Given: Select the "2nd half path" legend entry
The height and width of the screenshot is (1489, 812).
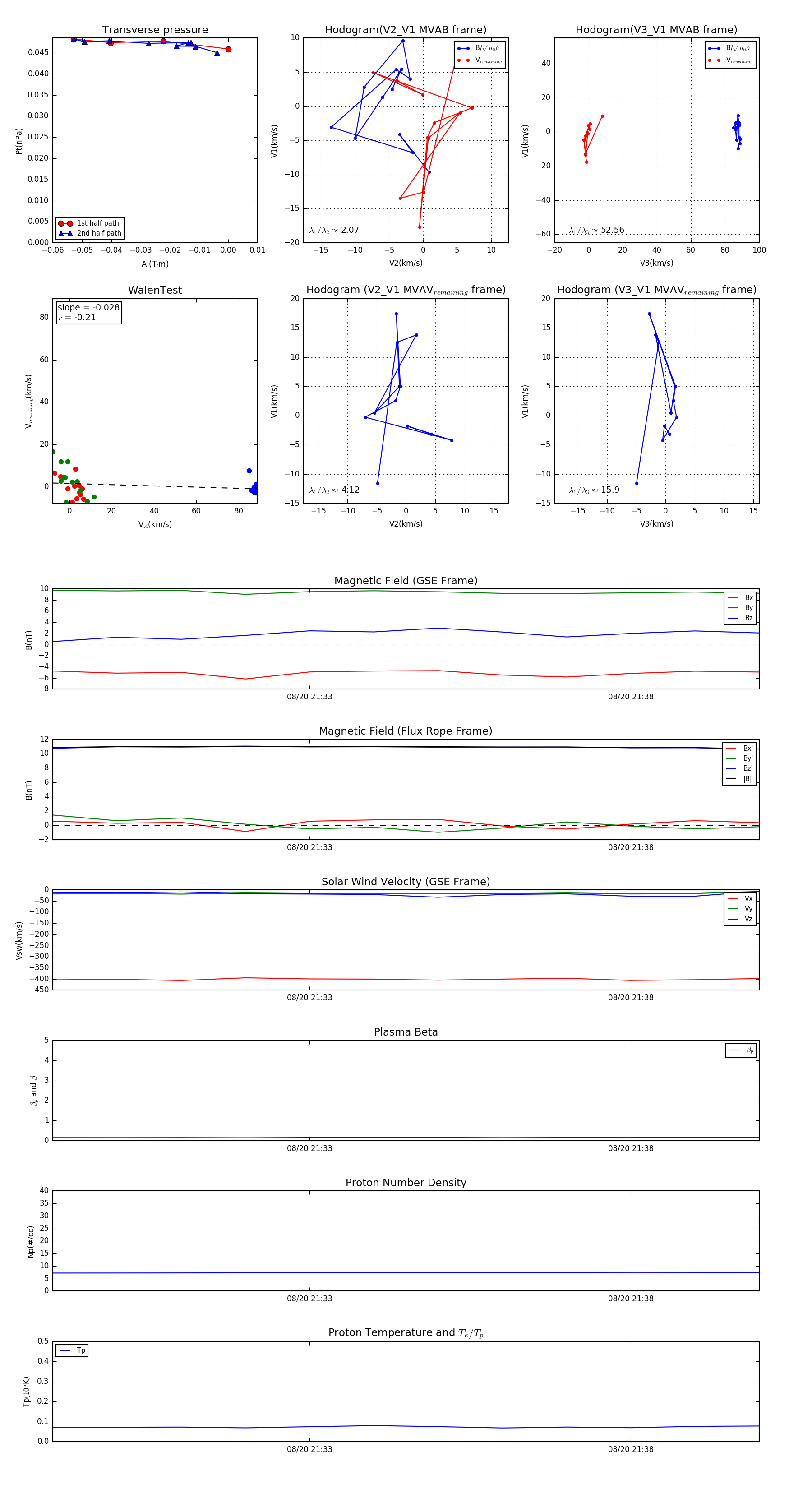Looking at the screenshot, I should coord(90,234).
